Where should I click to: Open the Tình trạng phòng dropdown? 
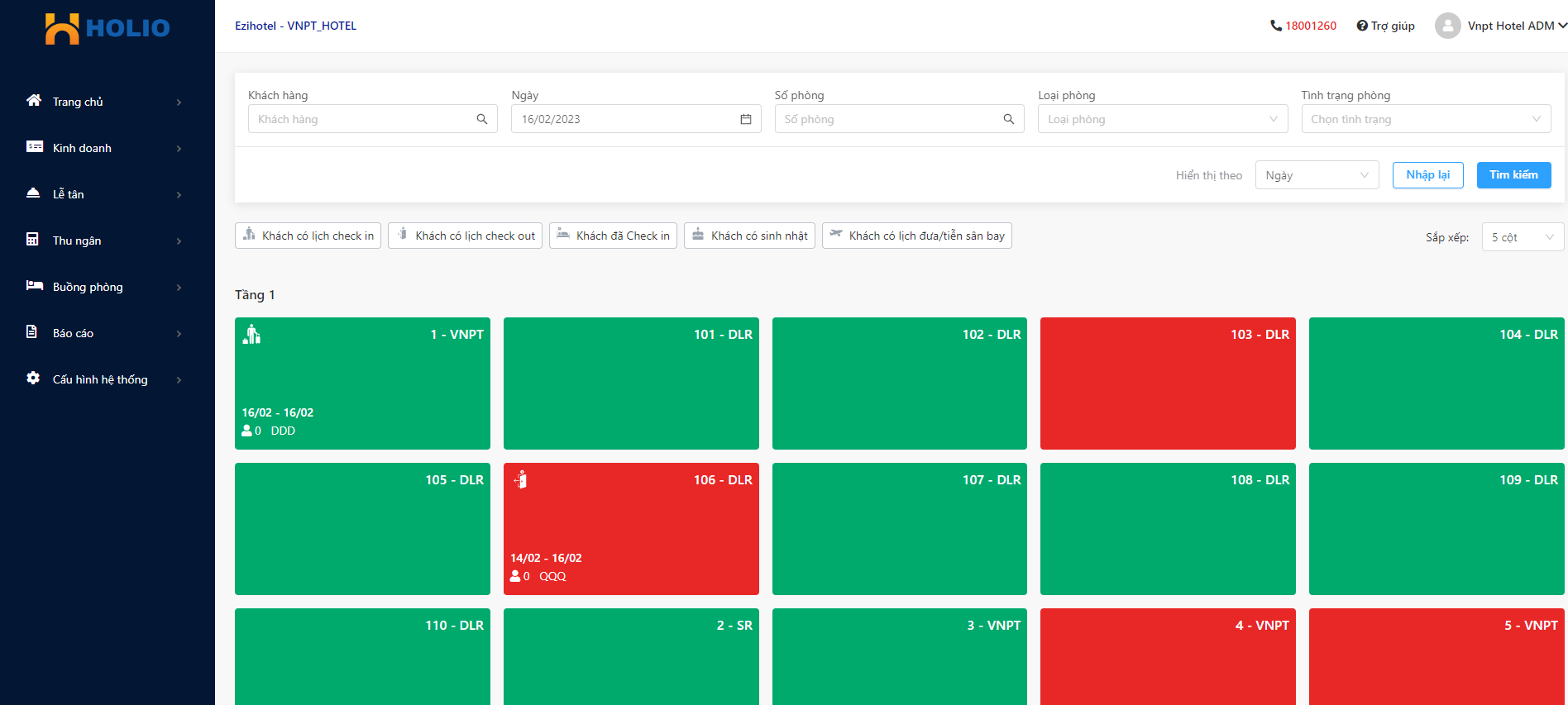tap(1425, 119)
